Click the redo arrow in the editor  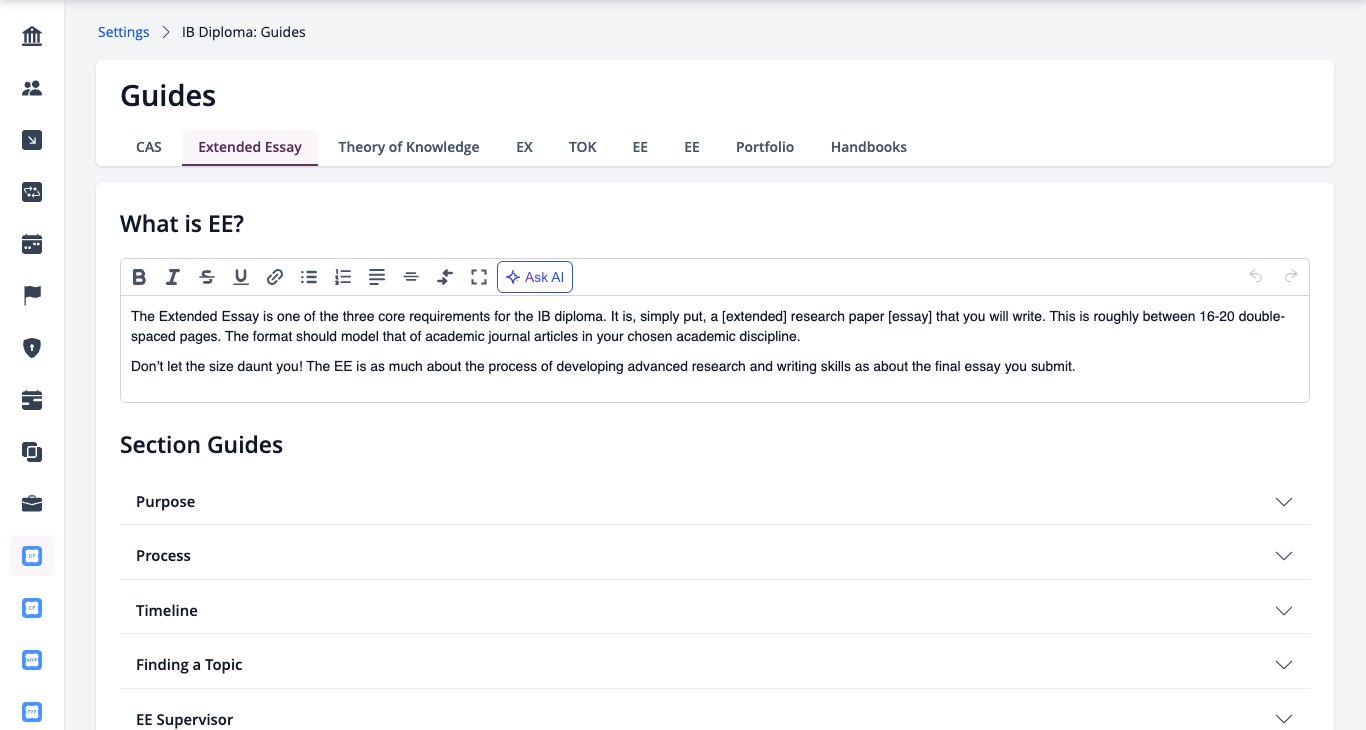[1291, 277]
